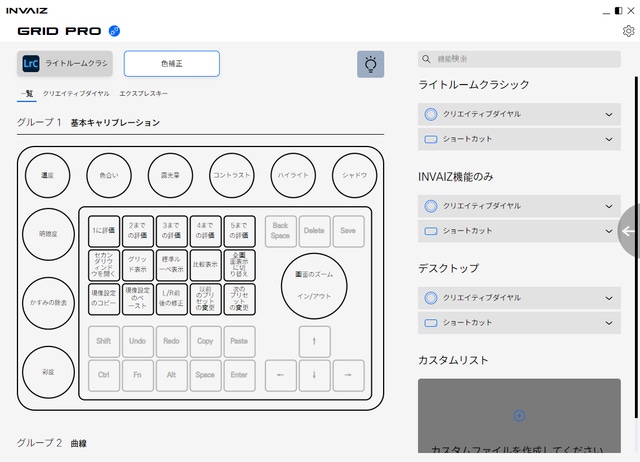Select the グリッド表示 key
The height and width of the screenshot is (462, 640).
point(138,265)
